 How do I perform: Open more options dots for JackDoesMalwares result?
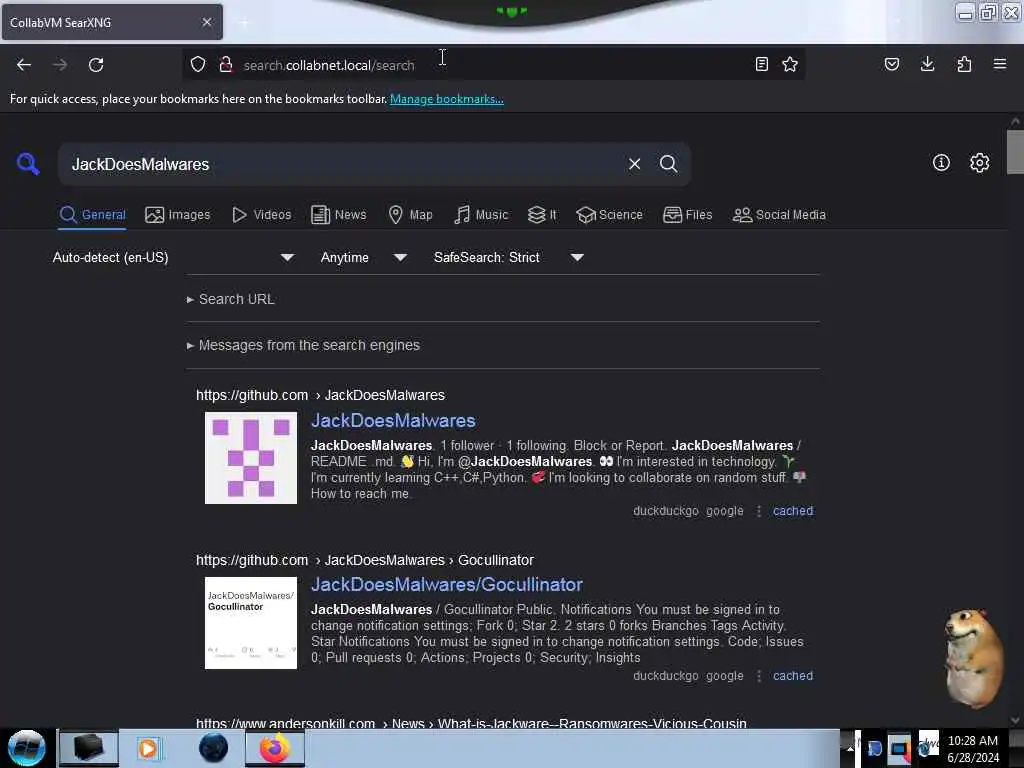(759, 511)
